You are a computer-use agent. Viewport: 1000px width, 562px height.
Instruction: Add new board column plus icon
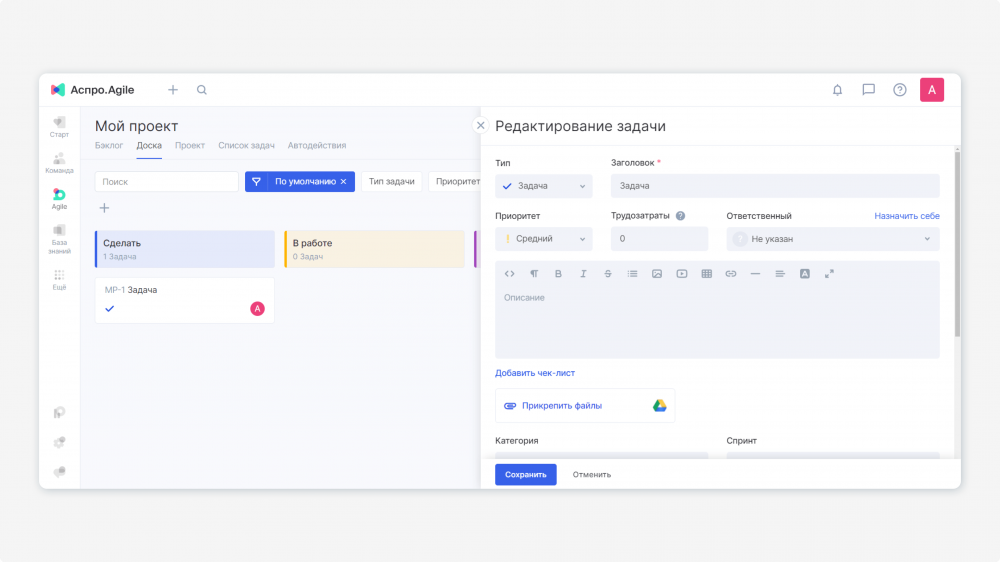click(105, 208)
